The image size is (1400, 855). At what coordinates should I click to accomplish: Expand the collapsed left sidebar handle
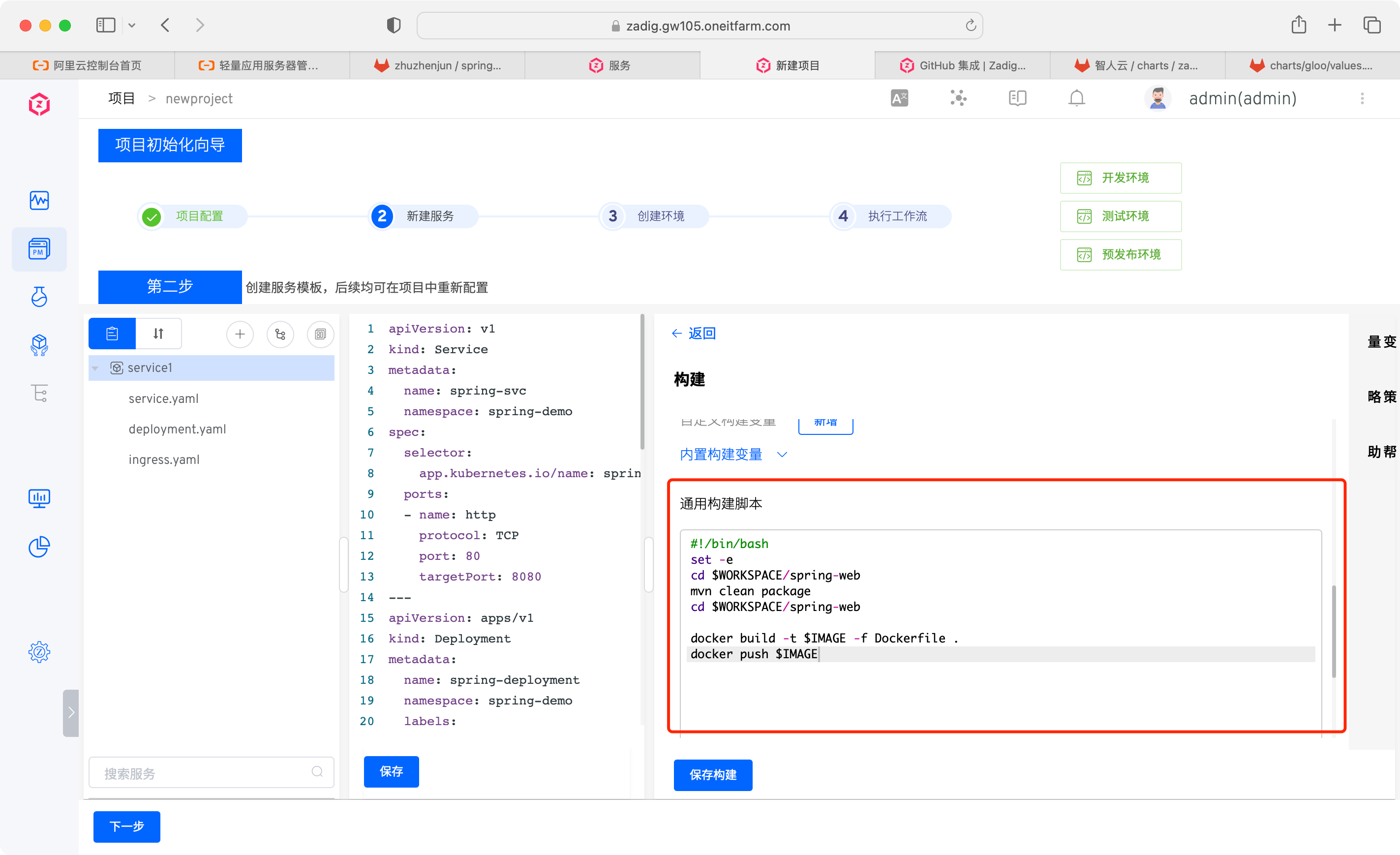tap(70, 712)
